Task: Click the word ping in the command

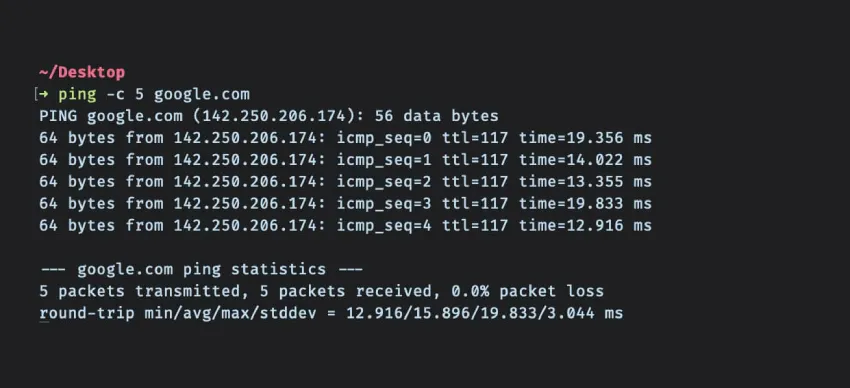Action: [x=77, y=95]
